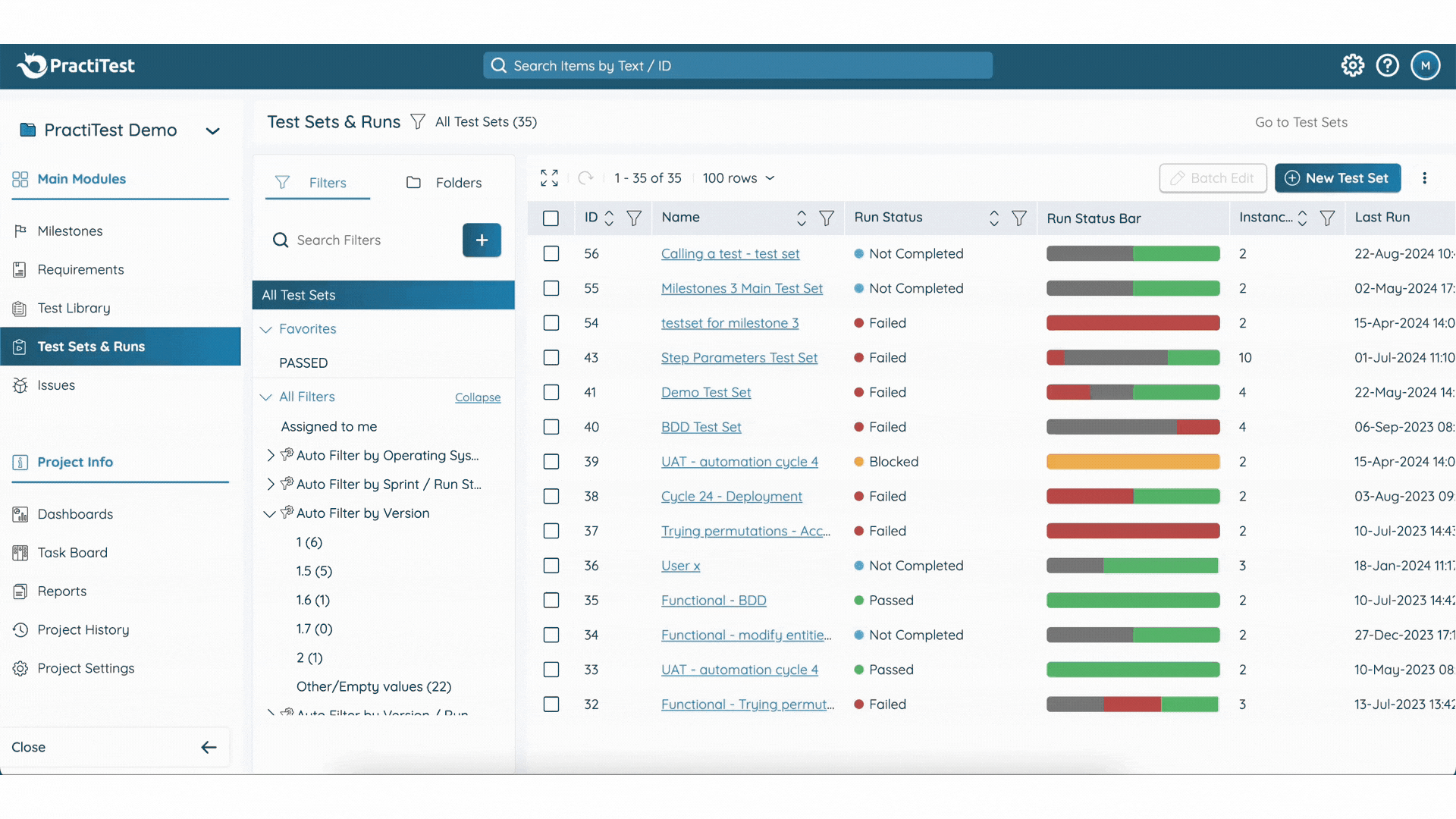This screenshot has height=819, width=1456.
Task: Open the help icon in the top bar
Action: click(1388, 65)
